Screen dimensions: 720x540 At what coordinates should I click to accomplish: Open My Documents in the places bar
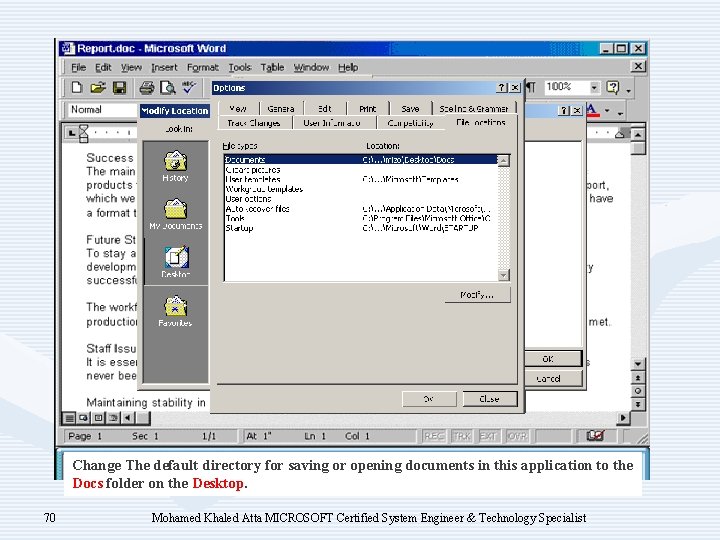[x=175, y=214]
